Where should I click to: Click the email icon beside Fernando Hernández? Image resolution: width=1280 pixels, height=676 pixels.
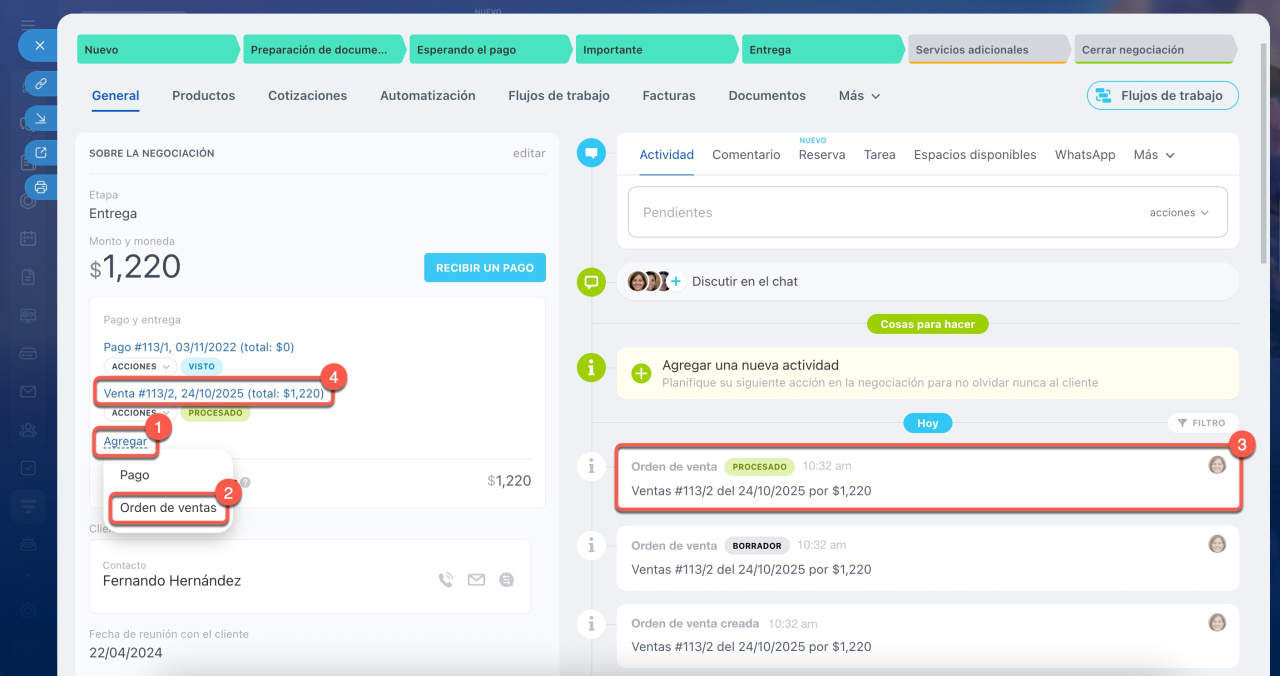pyautogui.click(x=476, y=580)
